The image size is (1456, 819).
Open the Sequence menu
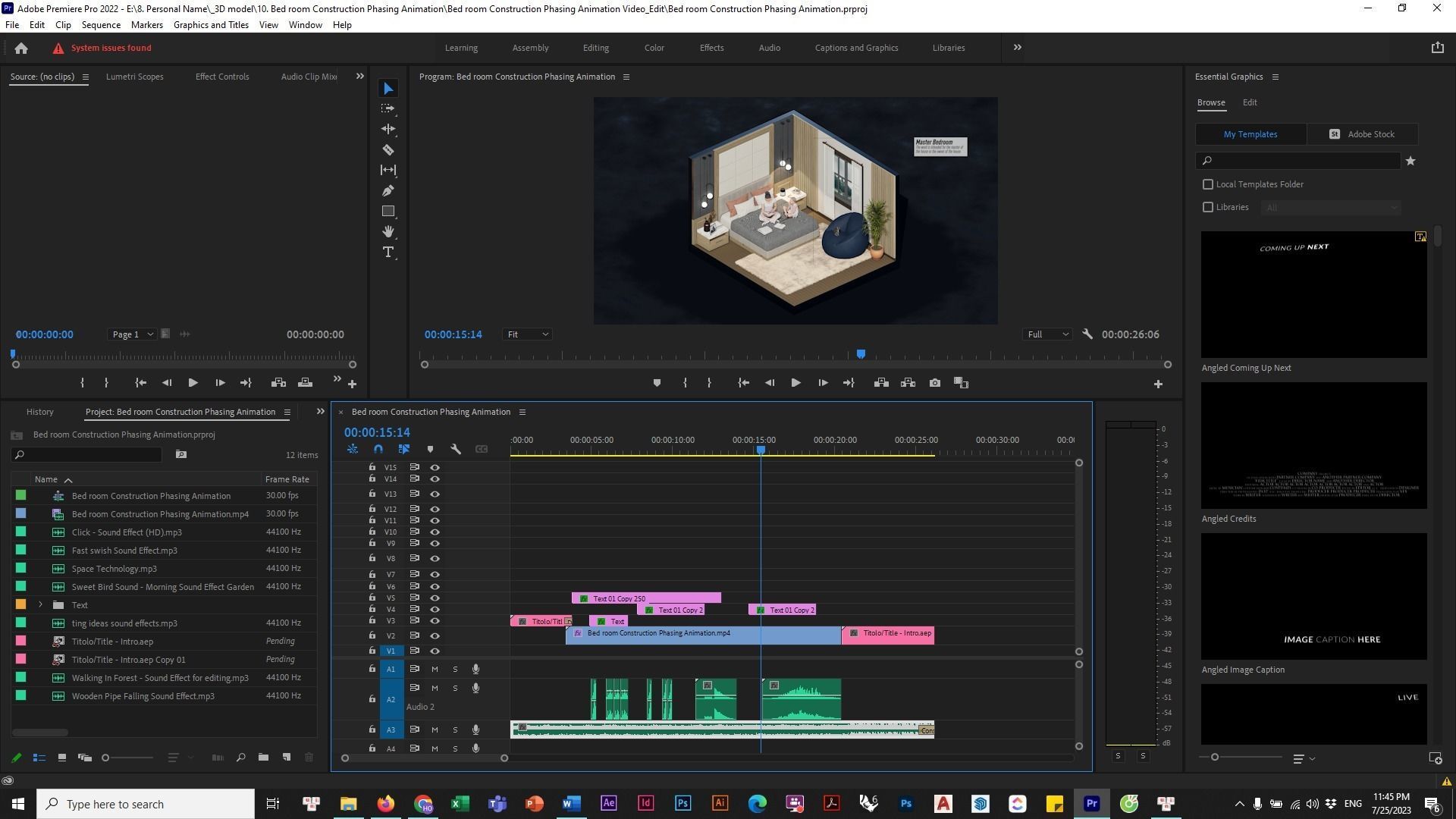[101, 25]
